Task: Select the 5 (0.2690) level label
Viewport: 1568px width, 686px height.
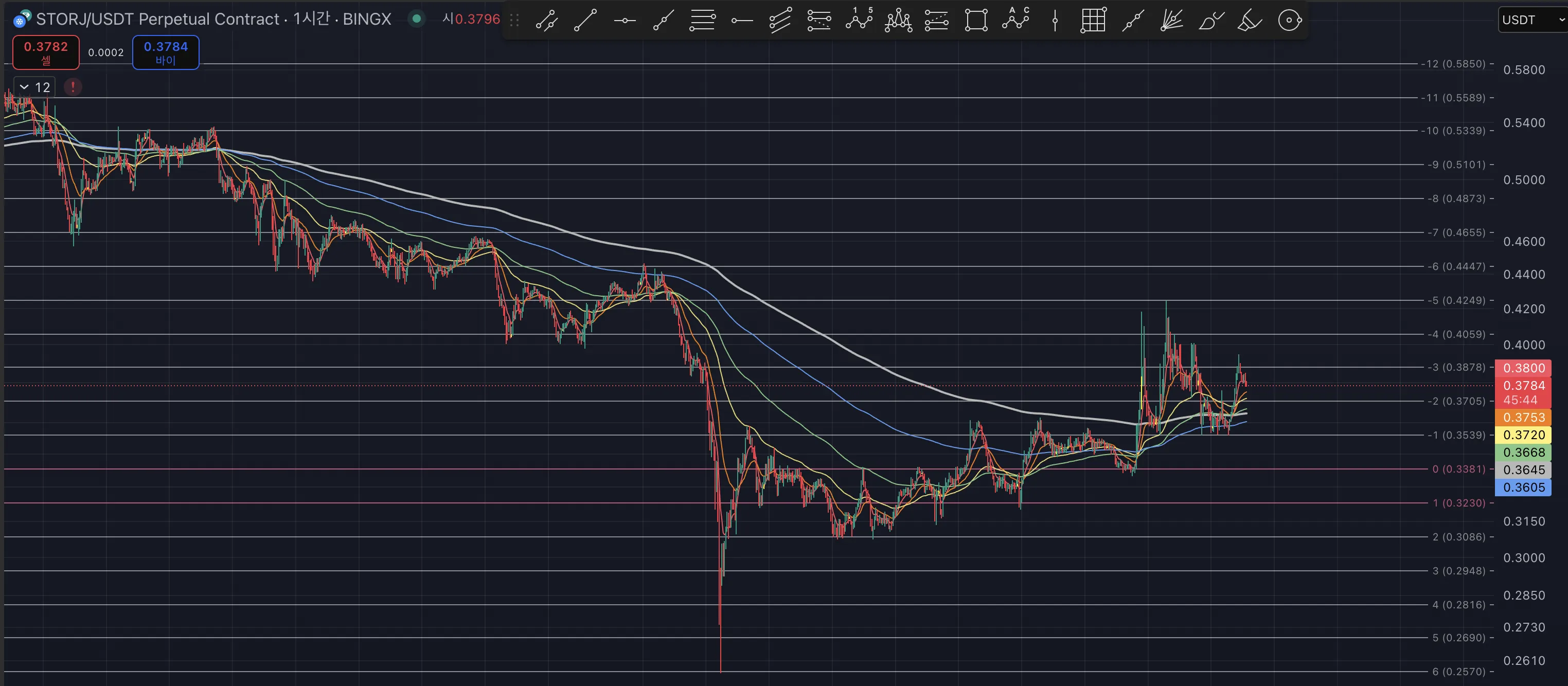Action: coord(1458,638)
